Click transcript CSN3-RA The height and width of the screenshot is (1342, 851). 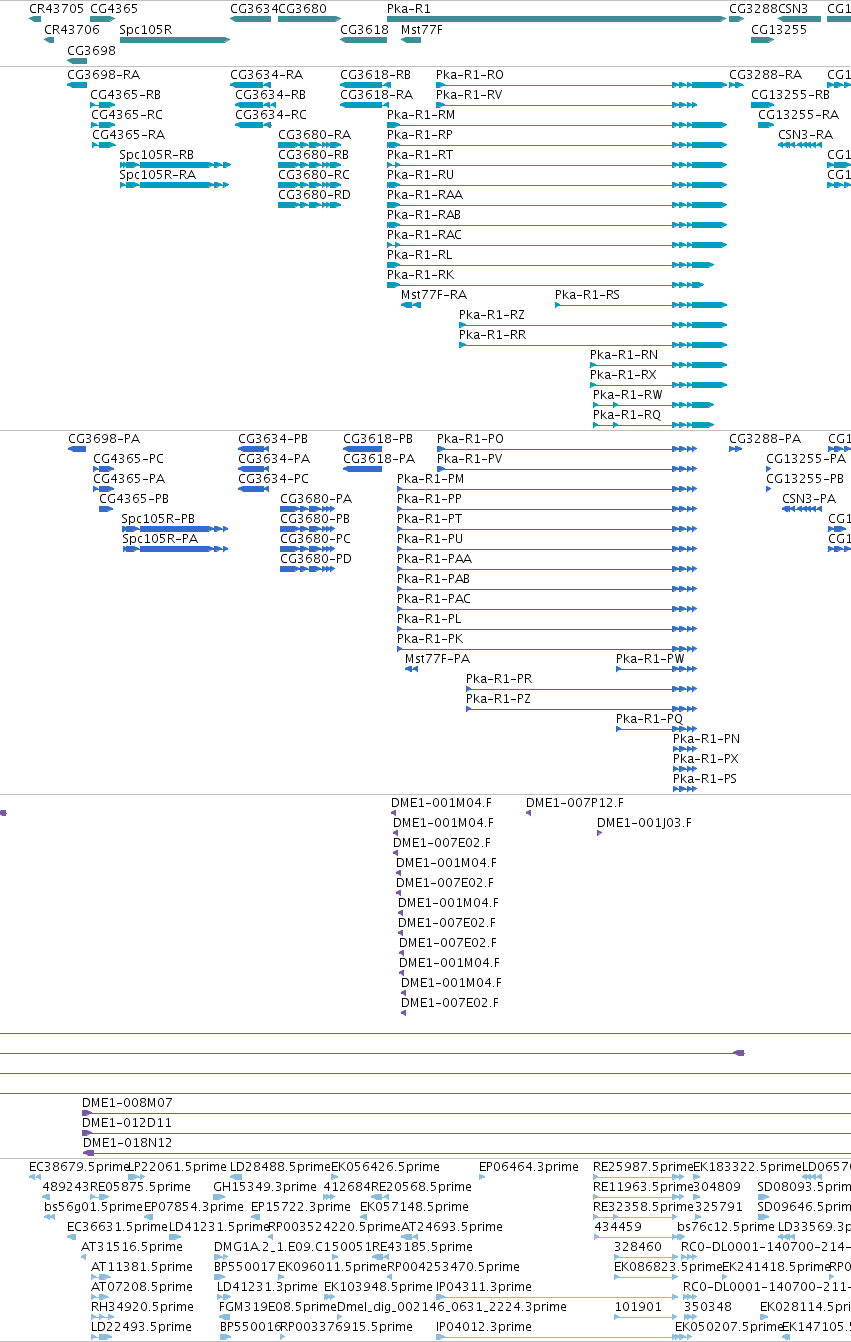[806, 134]
